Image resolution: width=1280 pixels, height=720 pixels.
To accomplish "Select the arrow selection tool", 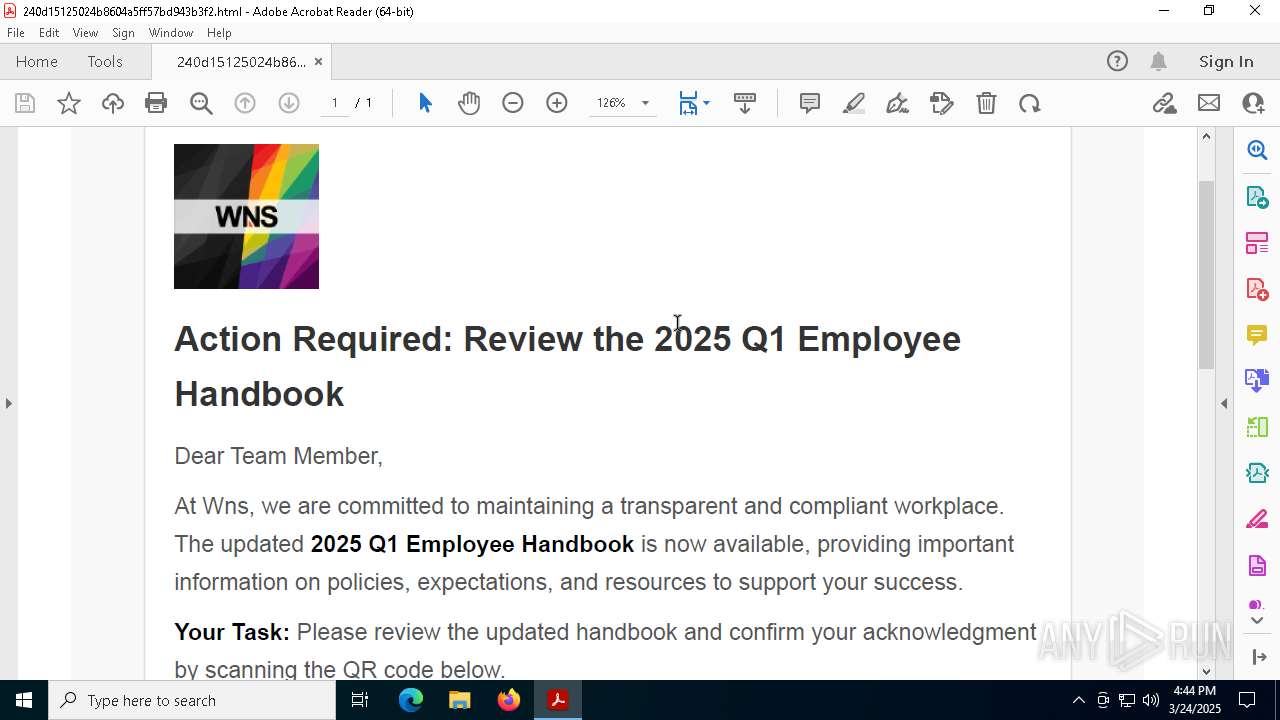I will click(425, 103).
